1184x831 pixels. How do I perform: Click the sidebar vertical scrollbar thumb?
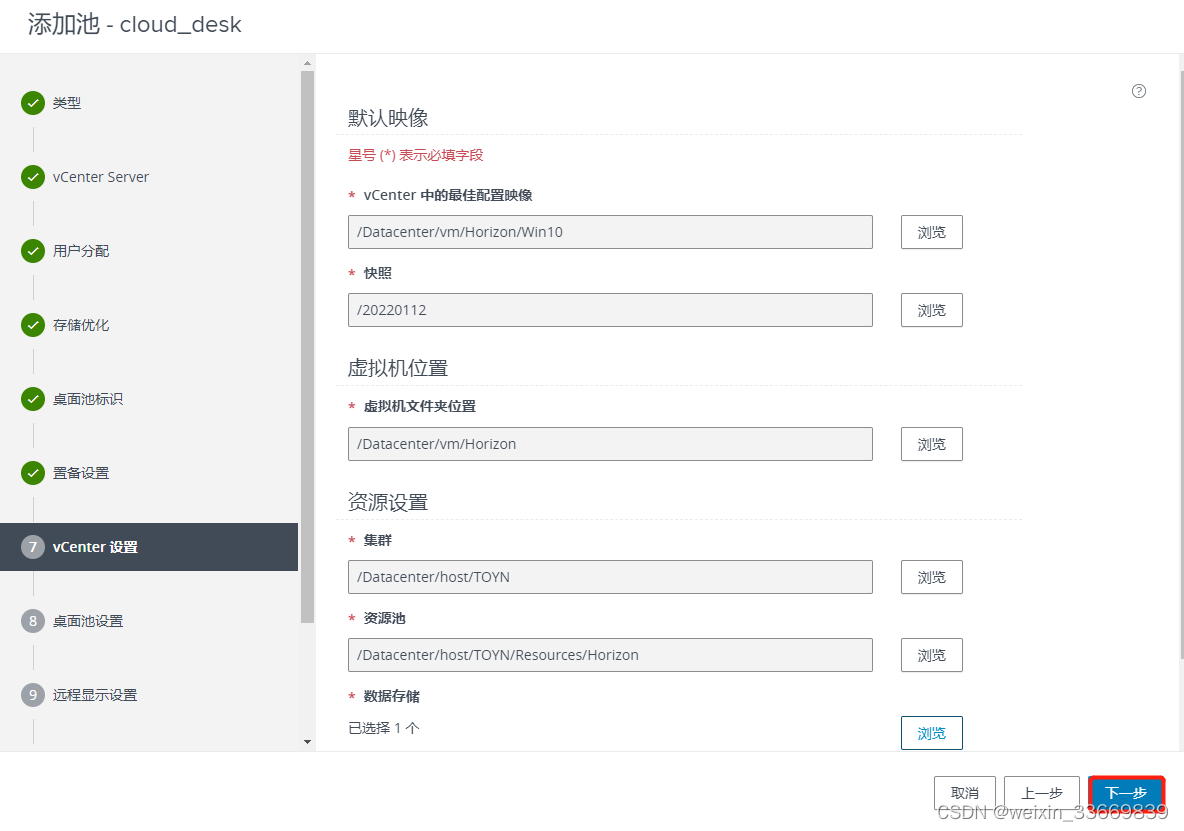(x=307, y=347)
